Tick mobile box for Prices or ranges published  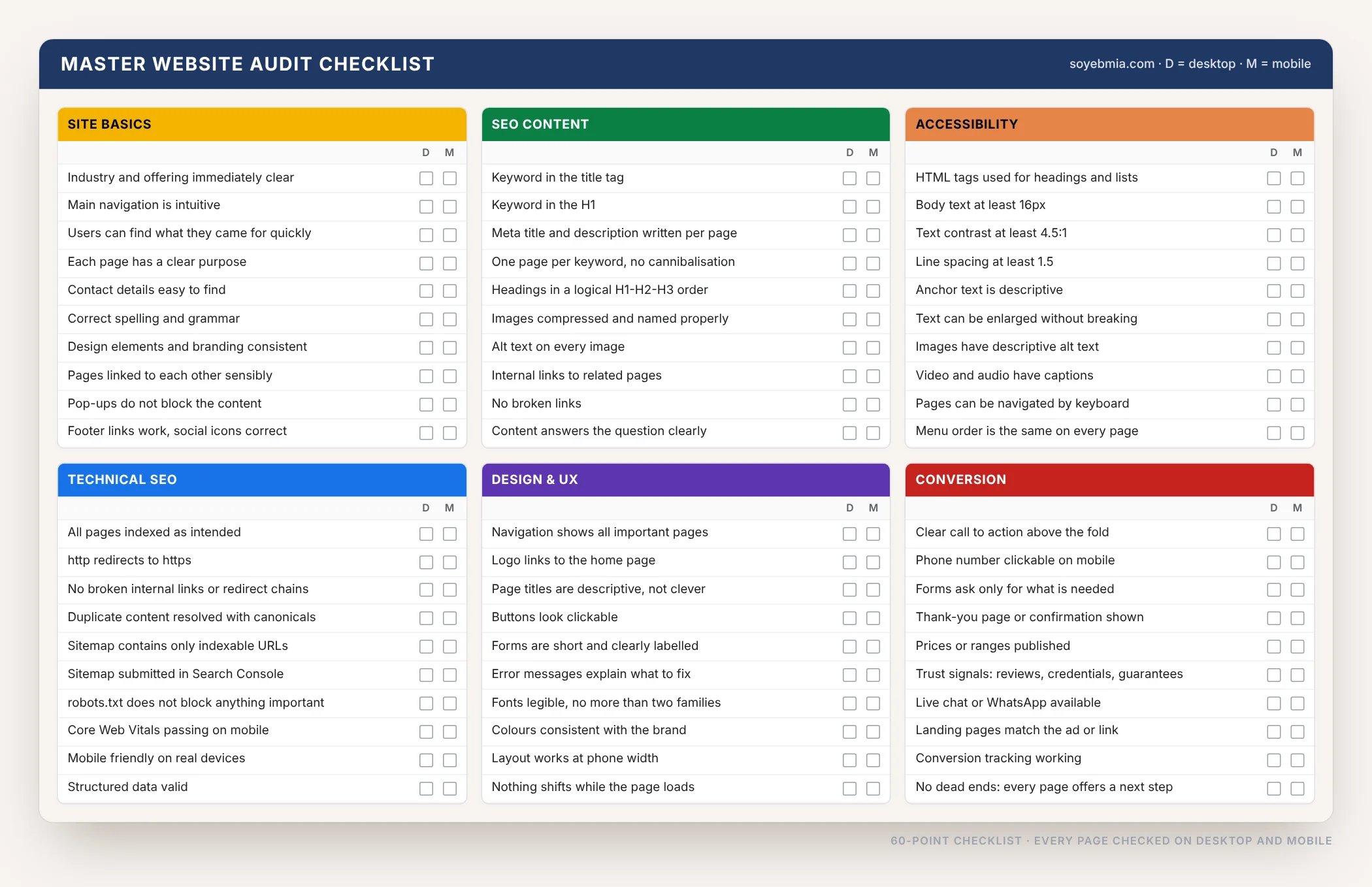pyautogui.click(x=1298, y=647)
